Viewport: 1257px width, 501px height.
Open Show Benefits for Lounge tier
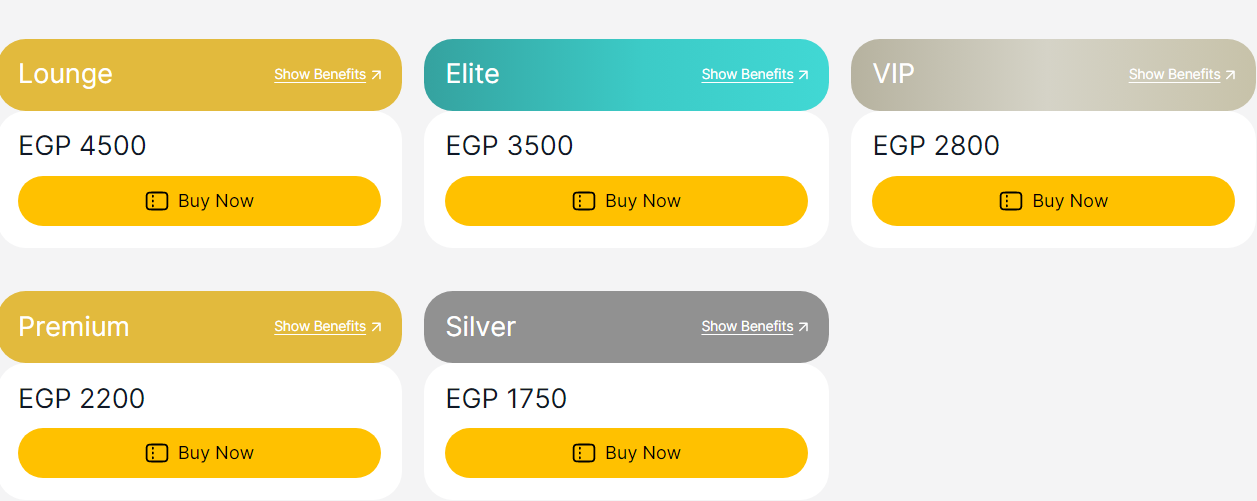[x=320, y=75]
